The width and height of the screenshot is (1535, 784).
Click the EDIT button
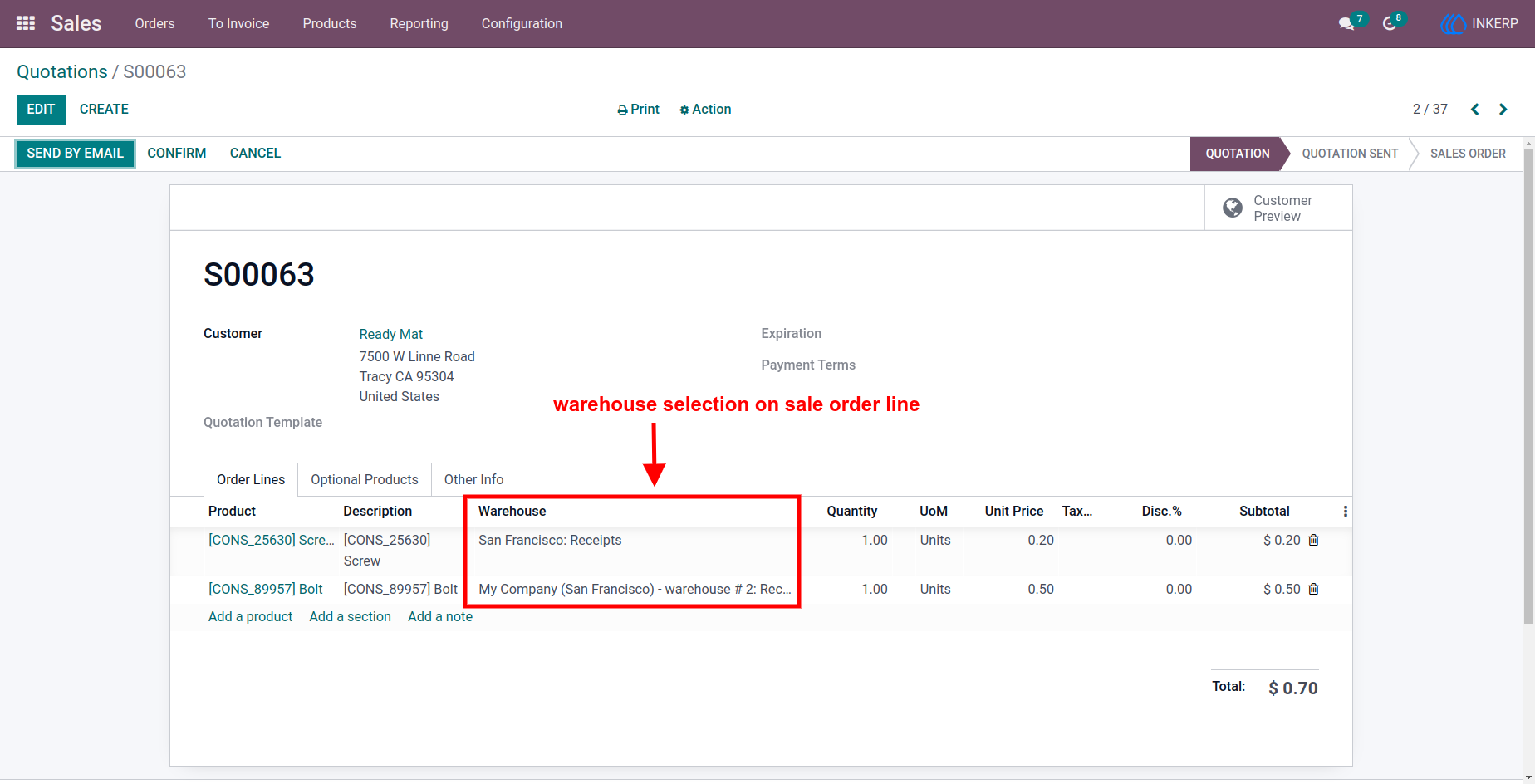tap(41, 110)
